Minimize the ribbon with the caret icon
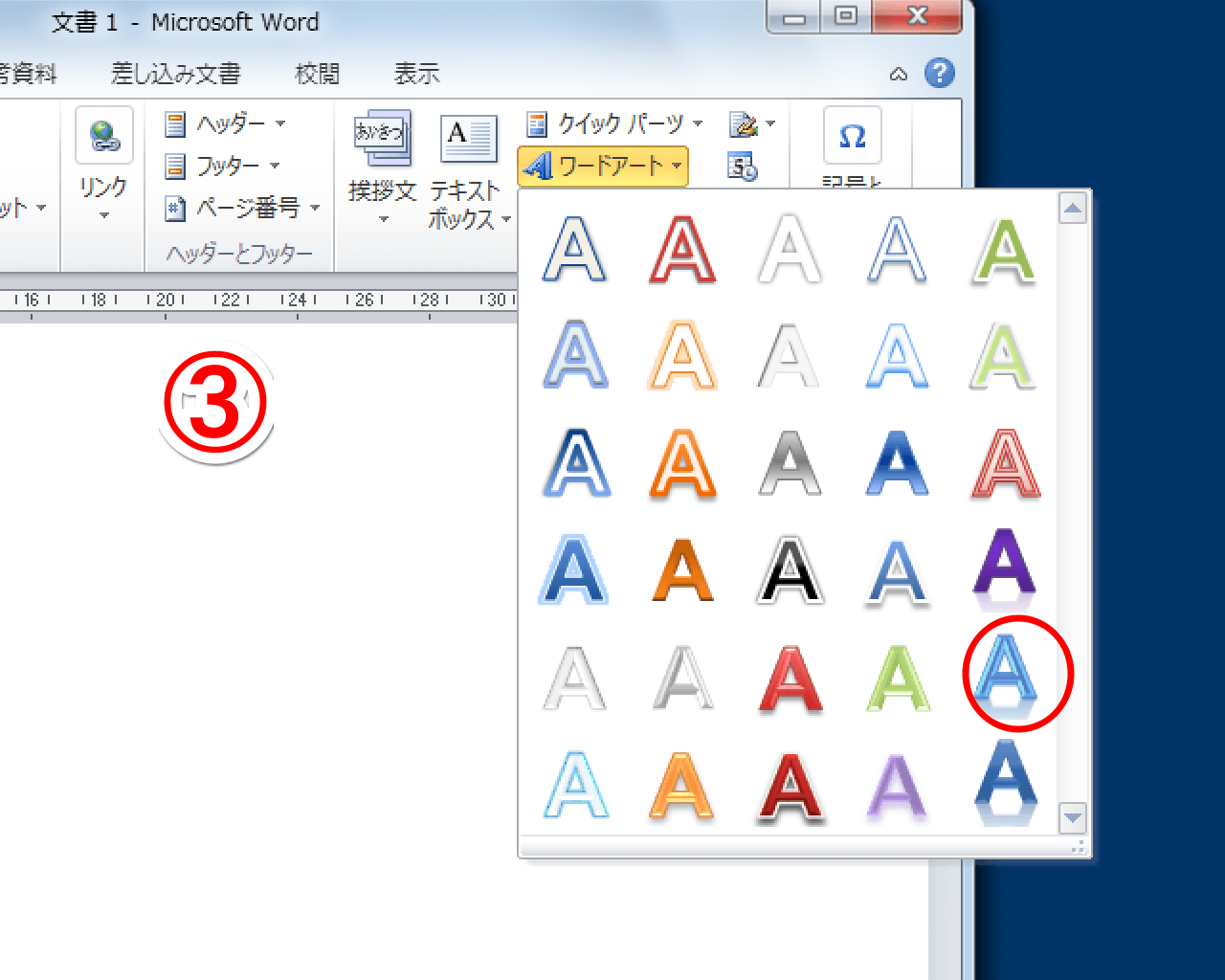Viewport: 1225px width, 980px height. click(x=899, y=74)
